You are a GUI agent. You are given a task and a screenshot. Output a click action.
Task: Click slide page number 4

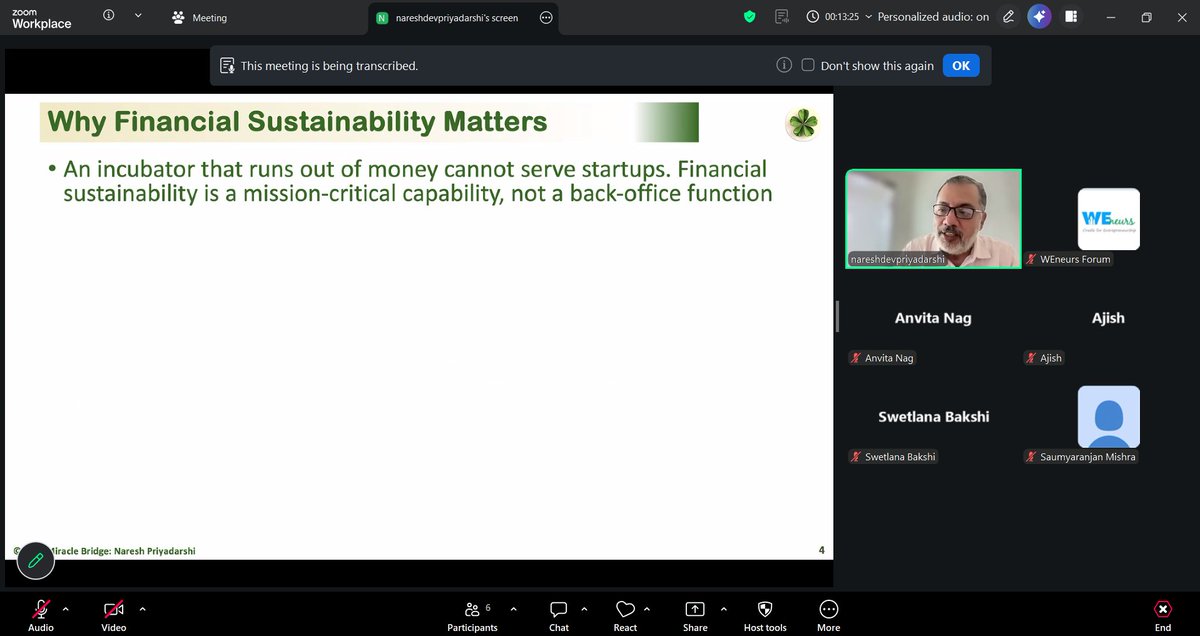821,550
